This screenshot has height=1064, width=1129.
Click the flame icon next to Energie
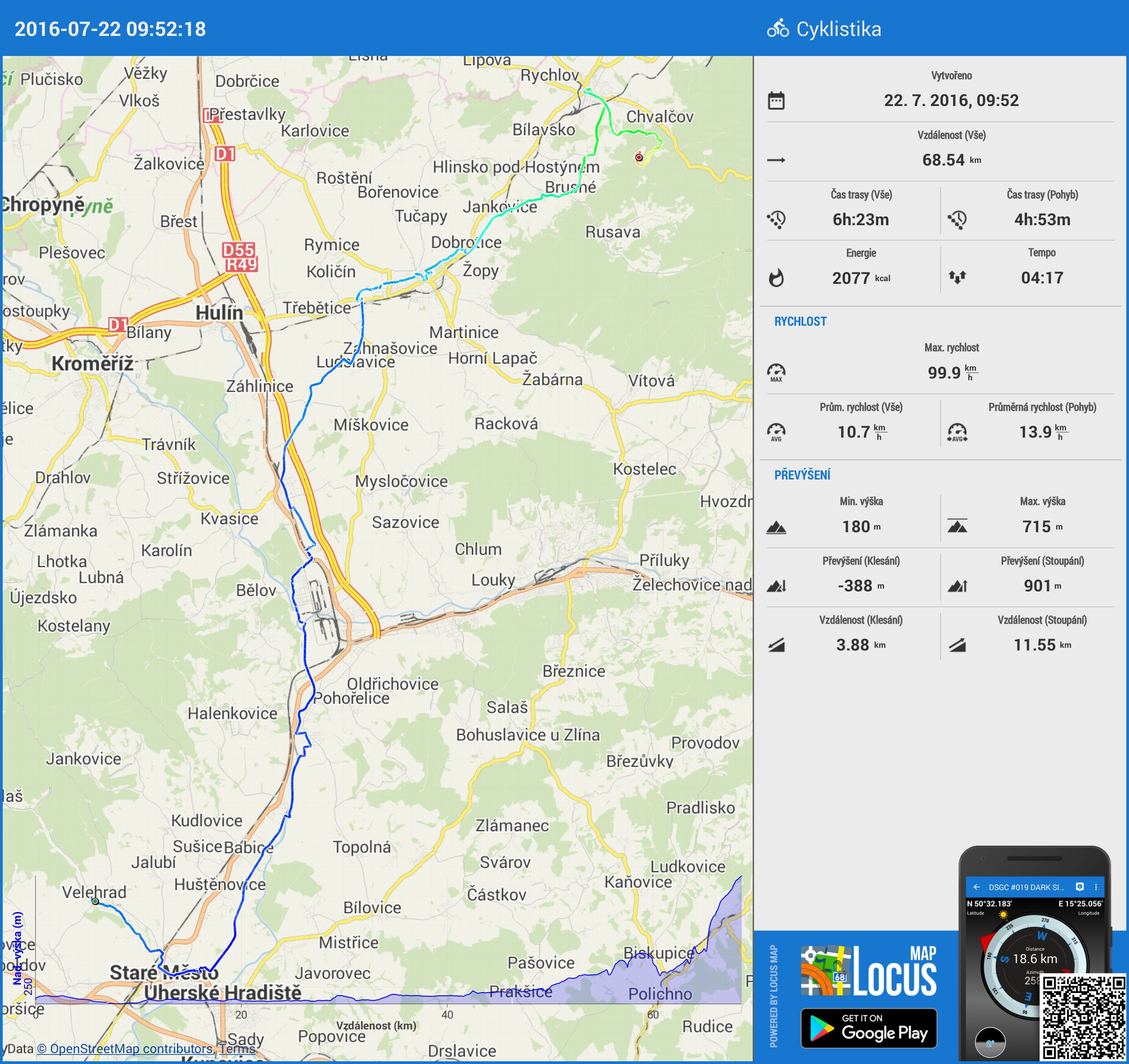coord(776,278)
